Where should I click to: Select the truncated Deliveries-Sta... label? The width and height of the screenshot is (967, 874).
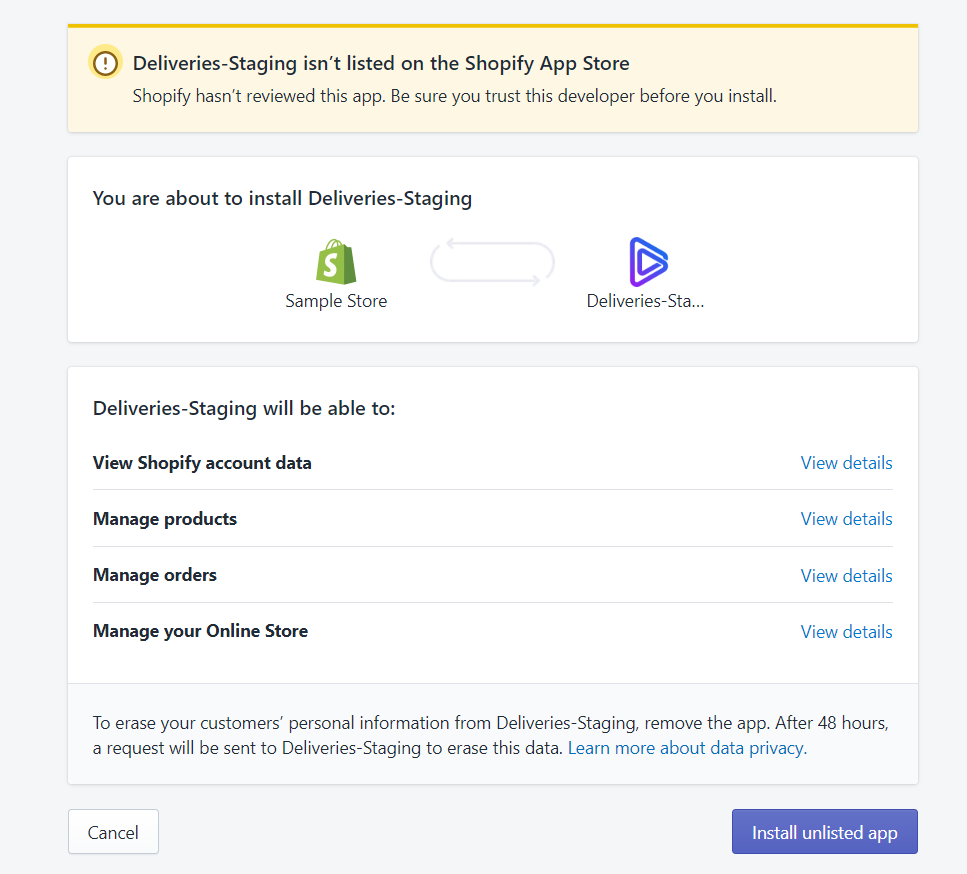point(645,301)
